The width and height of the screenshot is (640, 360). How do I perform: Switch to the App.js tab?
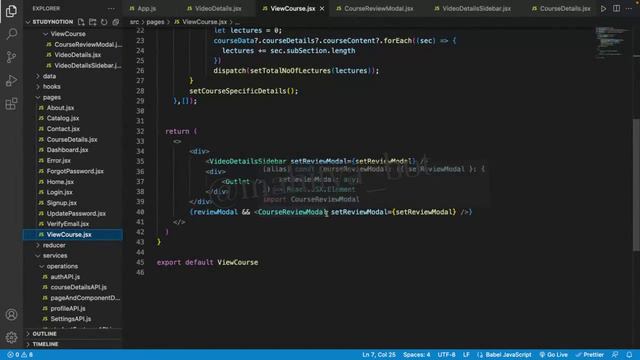[142, 9]
